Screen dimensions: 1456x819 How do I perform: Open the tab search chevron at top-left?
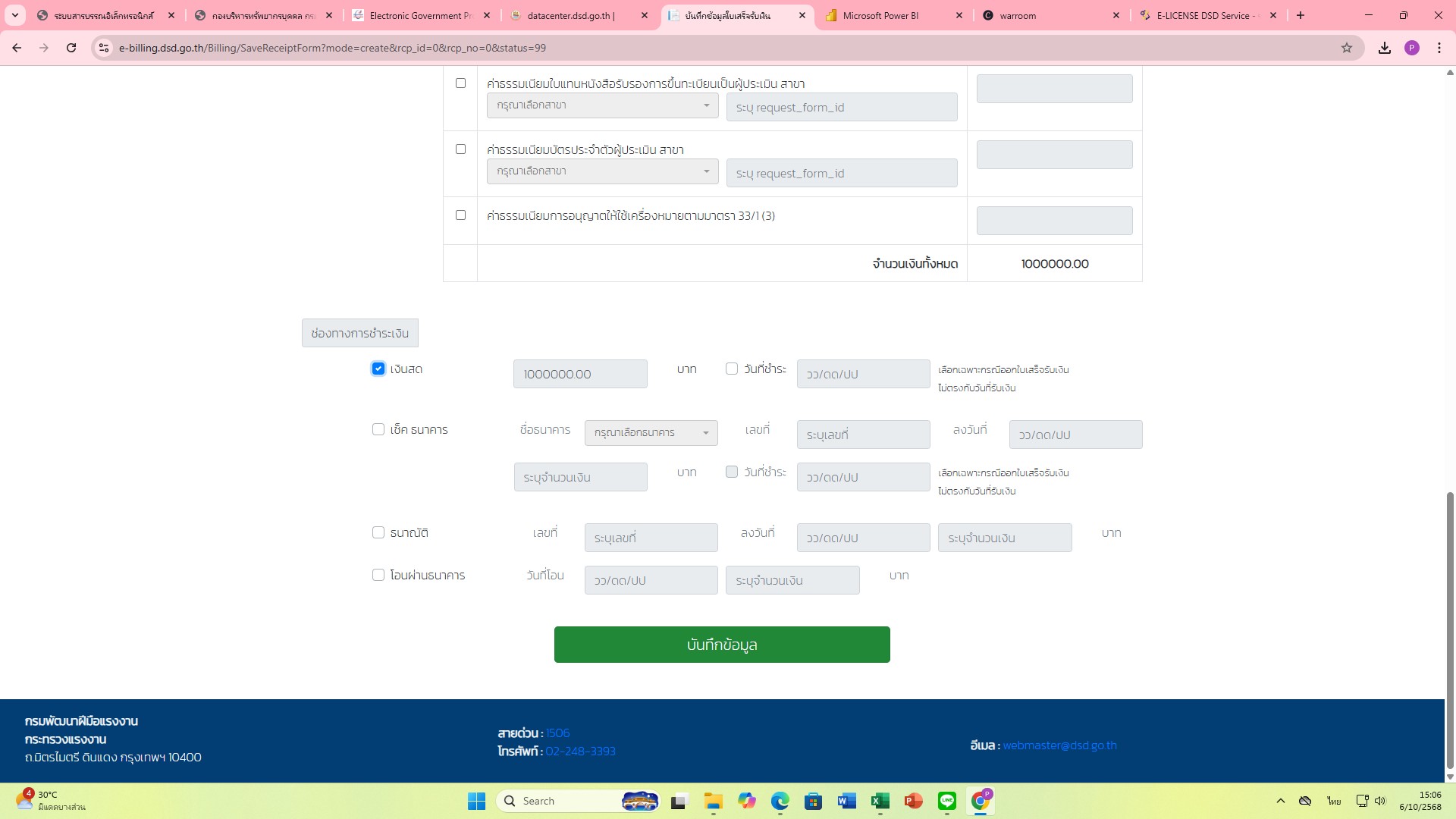[15, 15]
